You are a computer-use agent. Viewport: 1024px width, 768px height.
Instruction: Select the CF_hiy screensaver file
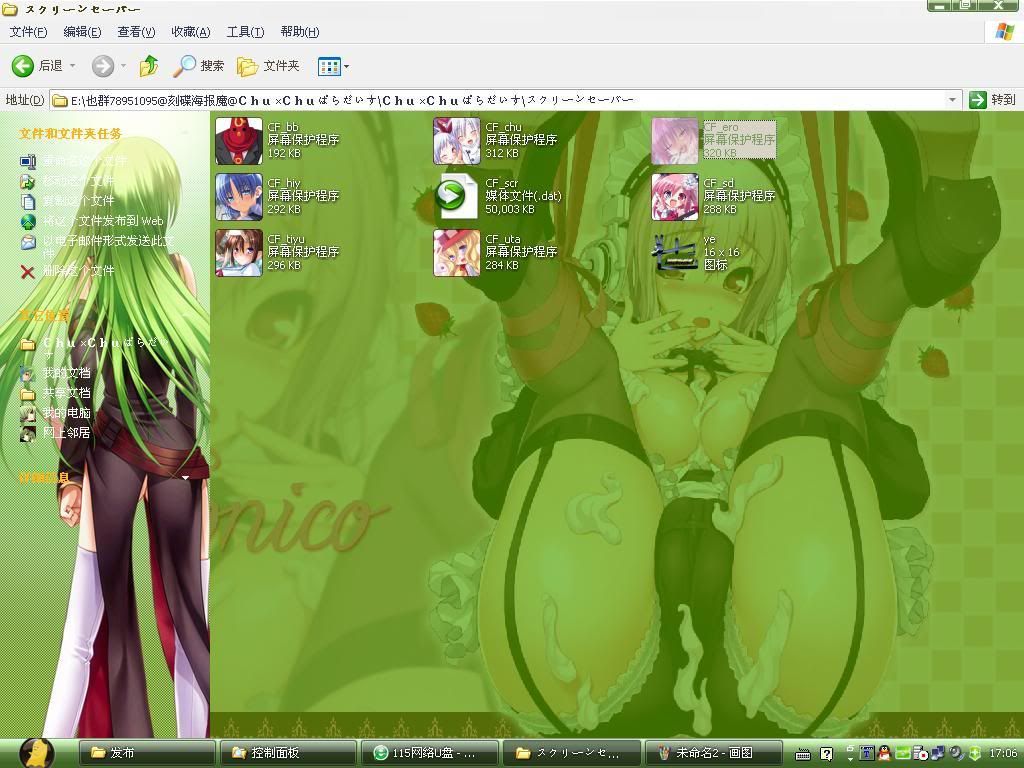(x=278, y=197)
